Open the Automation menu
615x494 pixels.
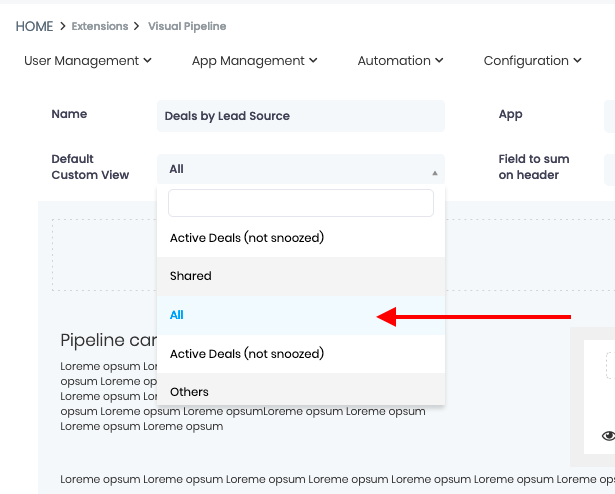(400, 61)
